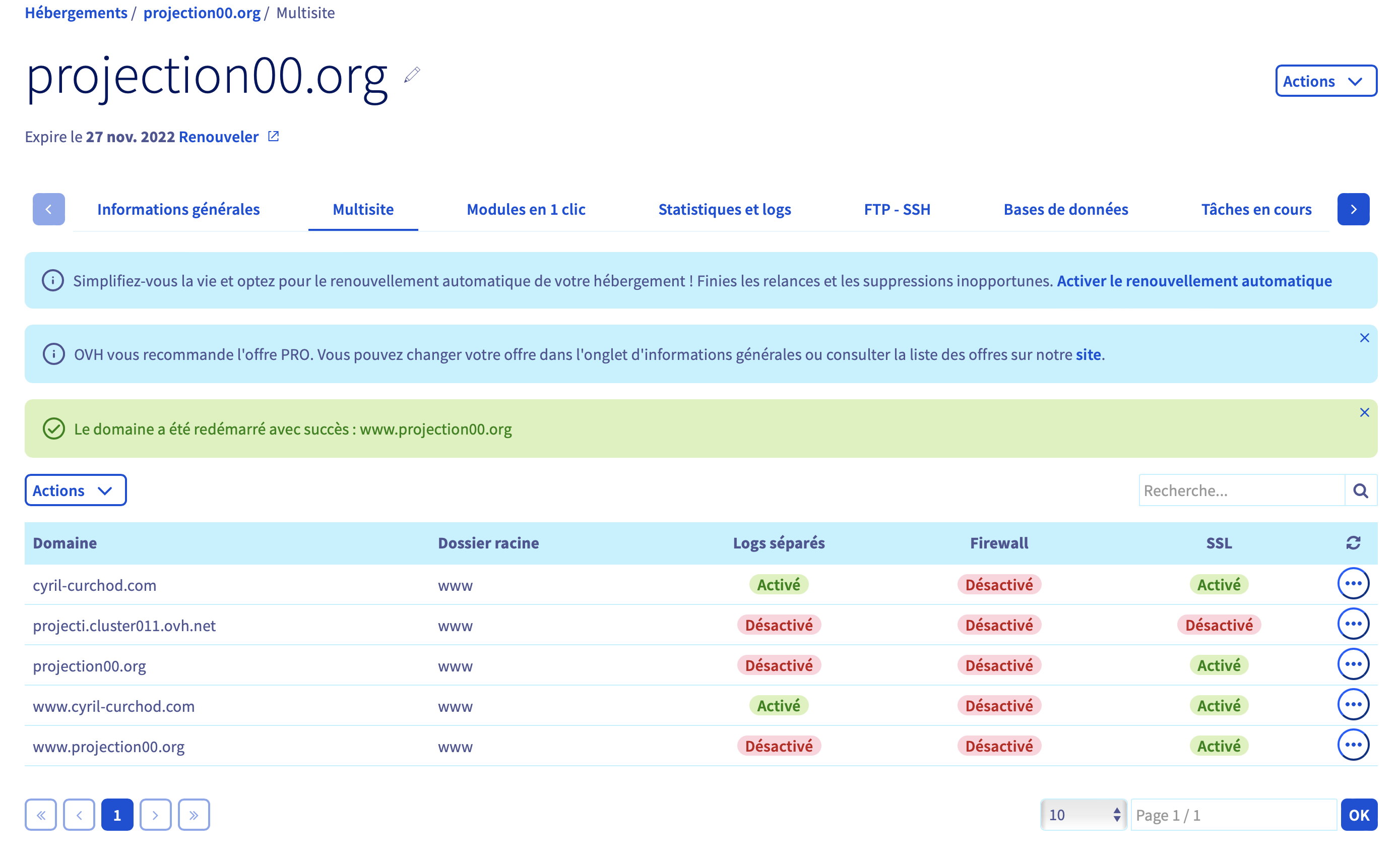
Task: Open the 10 items per page selector
Action: click(1083, 815)
